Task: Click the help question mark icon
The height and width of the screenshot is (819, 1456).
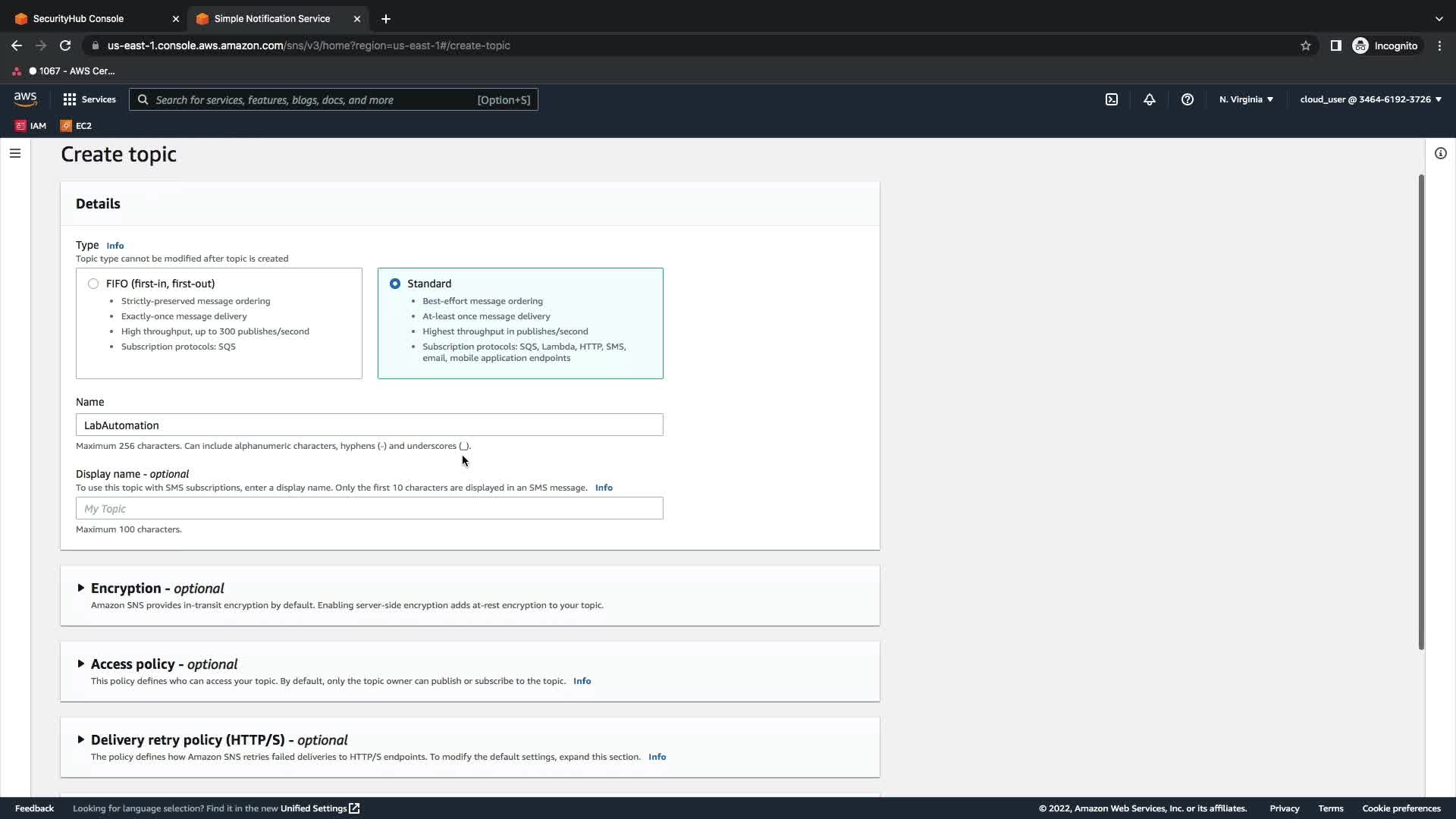Action: [1187, 99]
